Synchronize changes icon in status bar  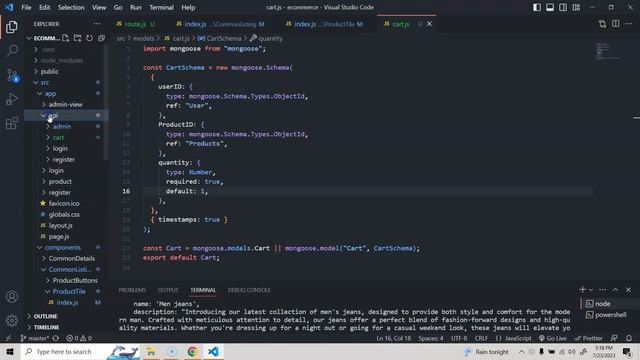click(x=56, y=338)
